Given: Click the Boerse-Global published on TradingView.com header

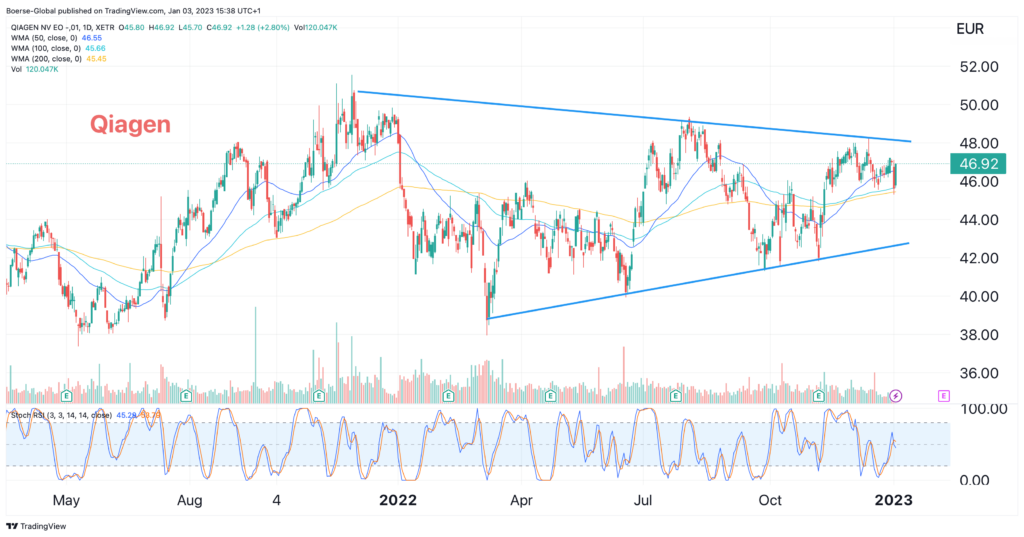Looking at the screenshot, I should click(x=135, y=11).
